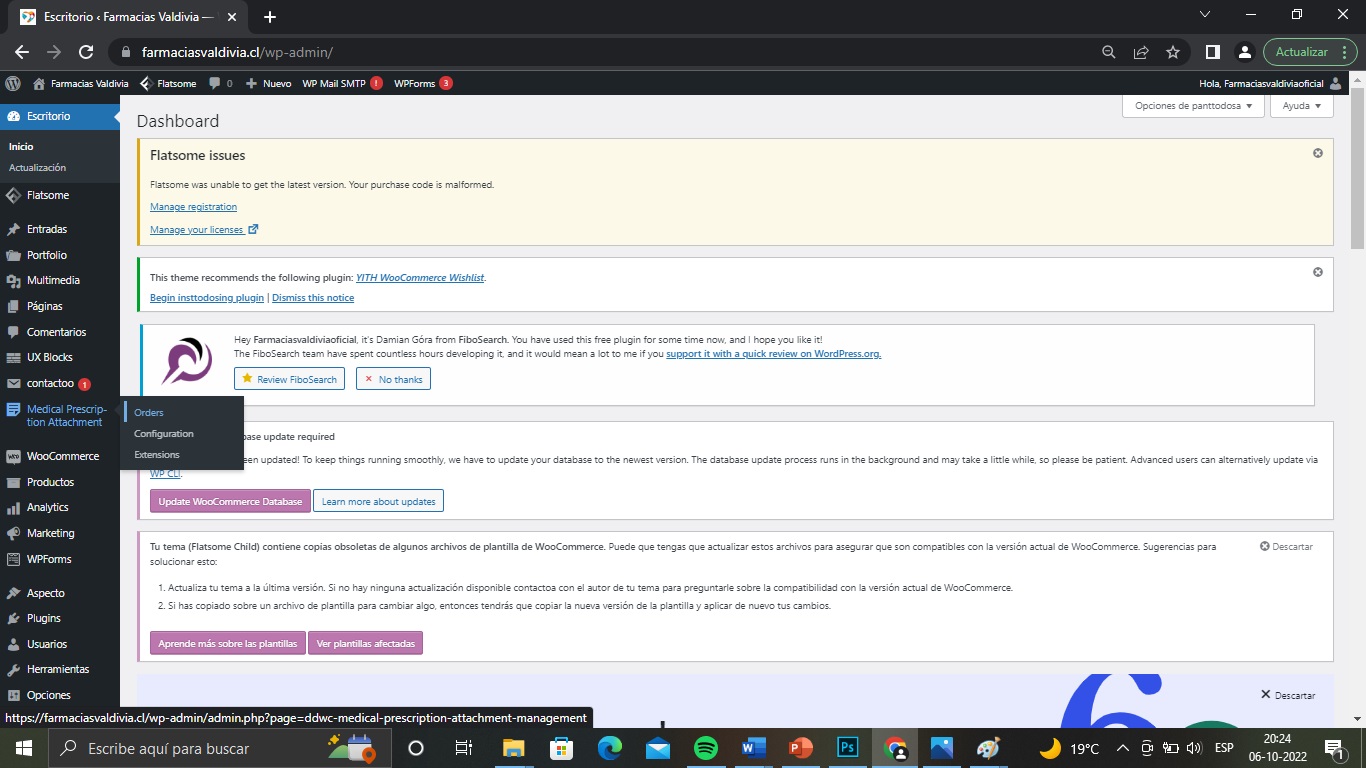Viewport: 1366px width, 768px height.
Task: Open Word from the taskbar
Action: [753, 748]
